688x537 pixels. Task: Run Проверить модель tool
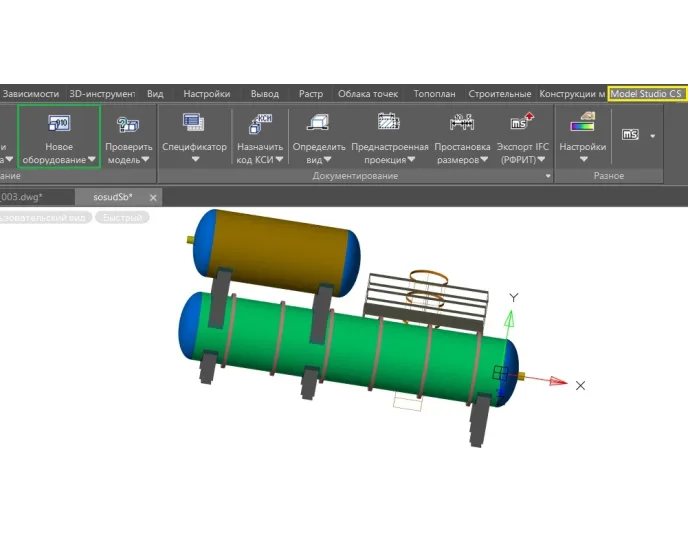(x=128, y=125)
